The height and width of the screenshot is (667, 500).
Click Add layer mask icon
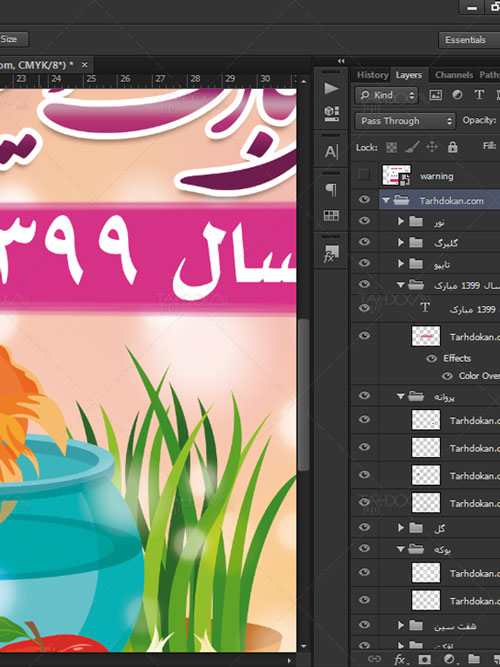pos(424,659)
